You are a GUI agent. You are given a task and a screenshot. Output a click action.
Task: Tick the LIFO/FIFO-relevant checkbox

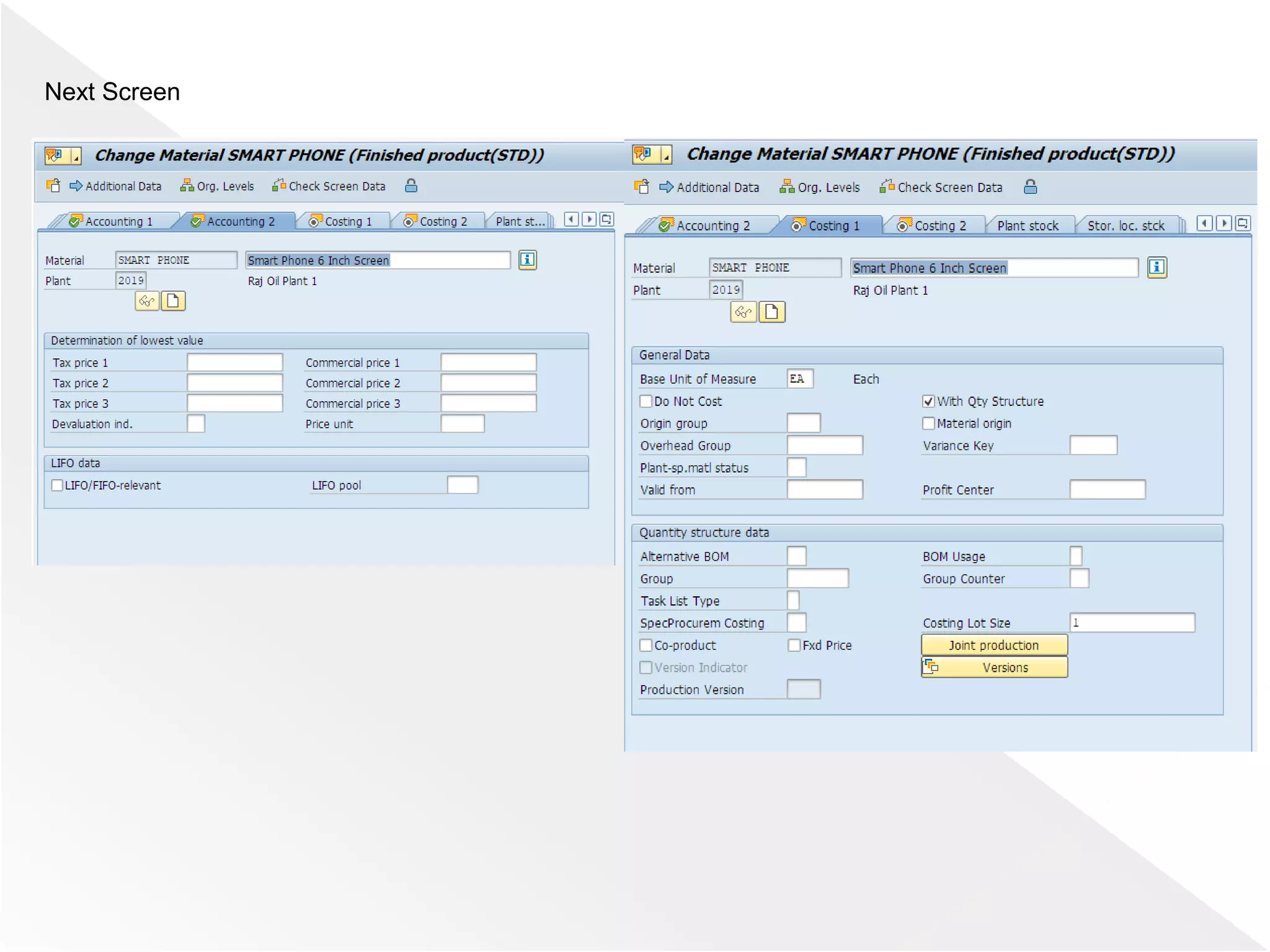tap(57, 485)
